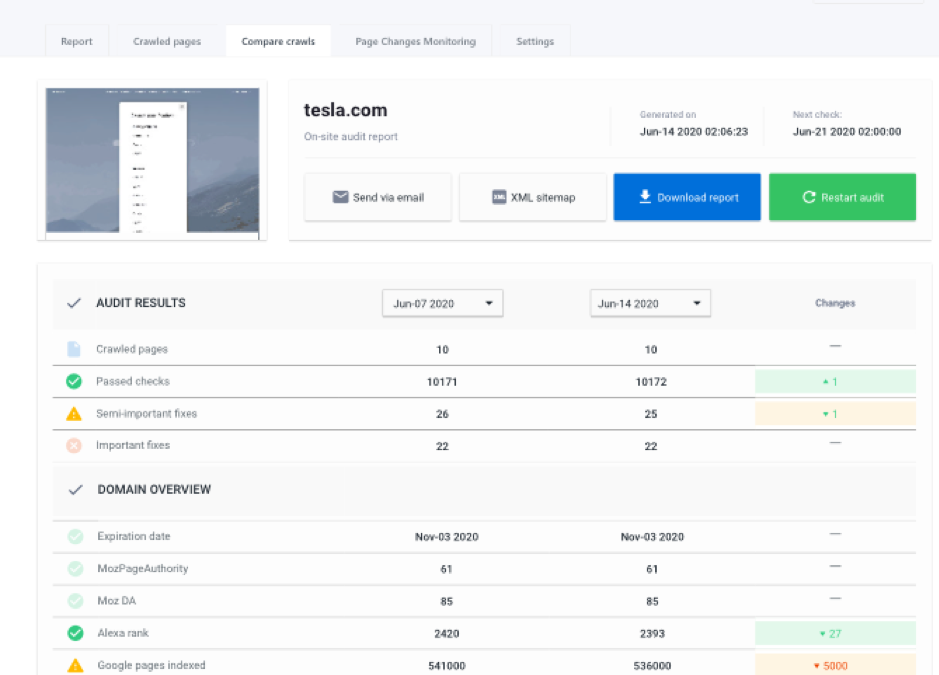Open the Jun-07 2020 crawl date dropdown

442,303
